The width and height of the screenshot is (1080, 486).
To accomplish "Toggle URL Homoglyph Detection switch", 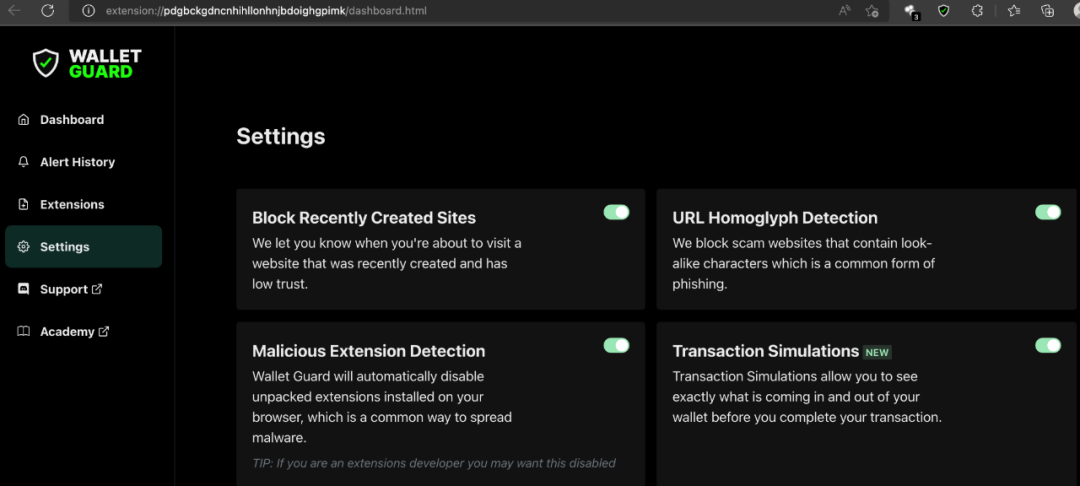I will (1048, 212).
